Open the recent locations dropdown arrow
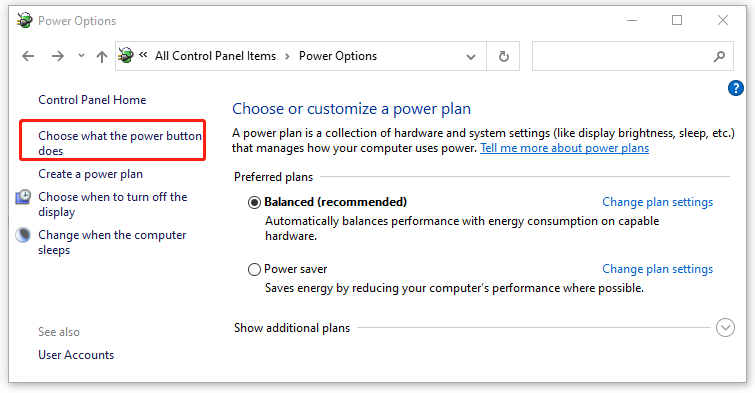 (81, 56)
